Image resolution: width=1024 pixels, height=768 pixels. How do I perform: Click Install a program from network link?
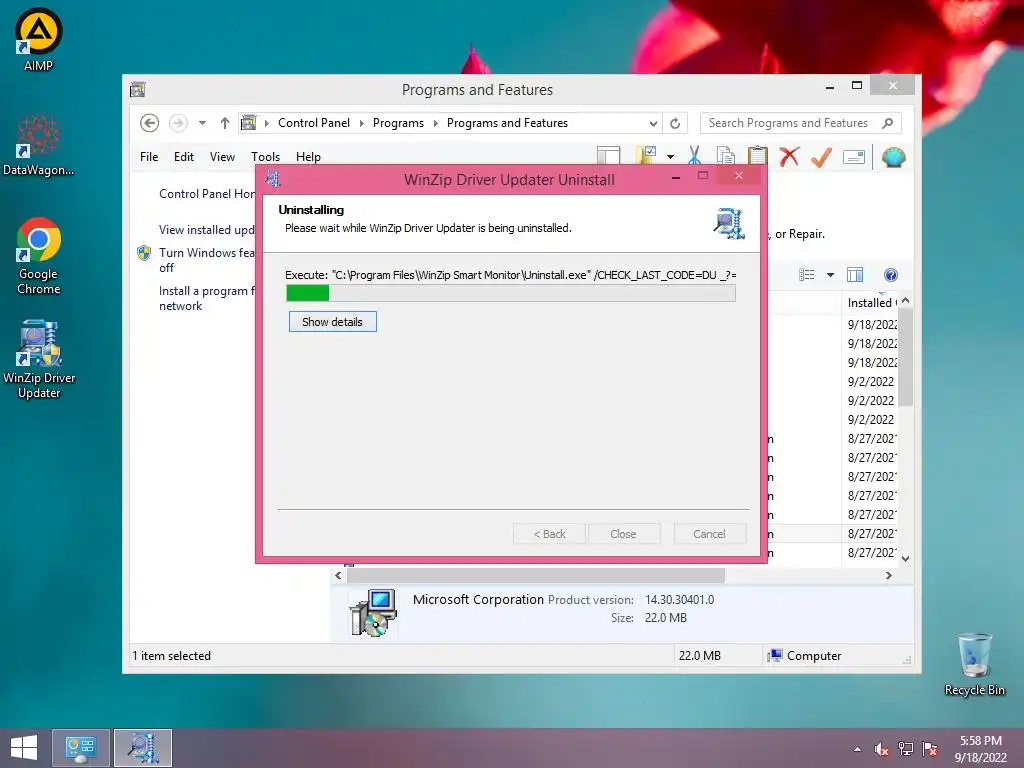click(206, 298)
